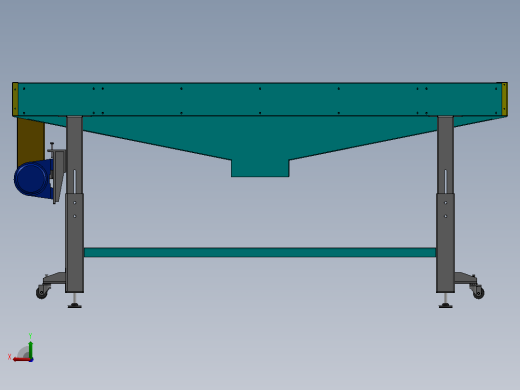The height and width of the screenshot is (390, 520).
Task: Select the blue drive motor
Action: coord(33,179)
